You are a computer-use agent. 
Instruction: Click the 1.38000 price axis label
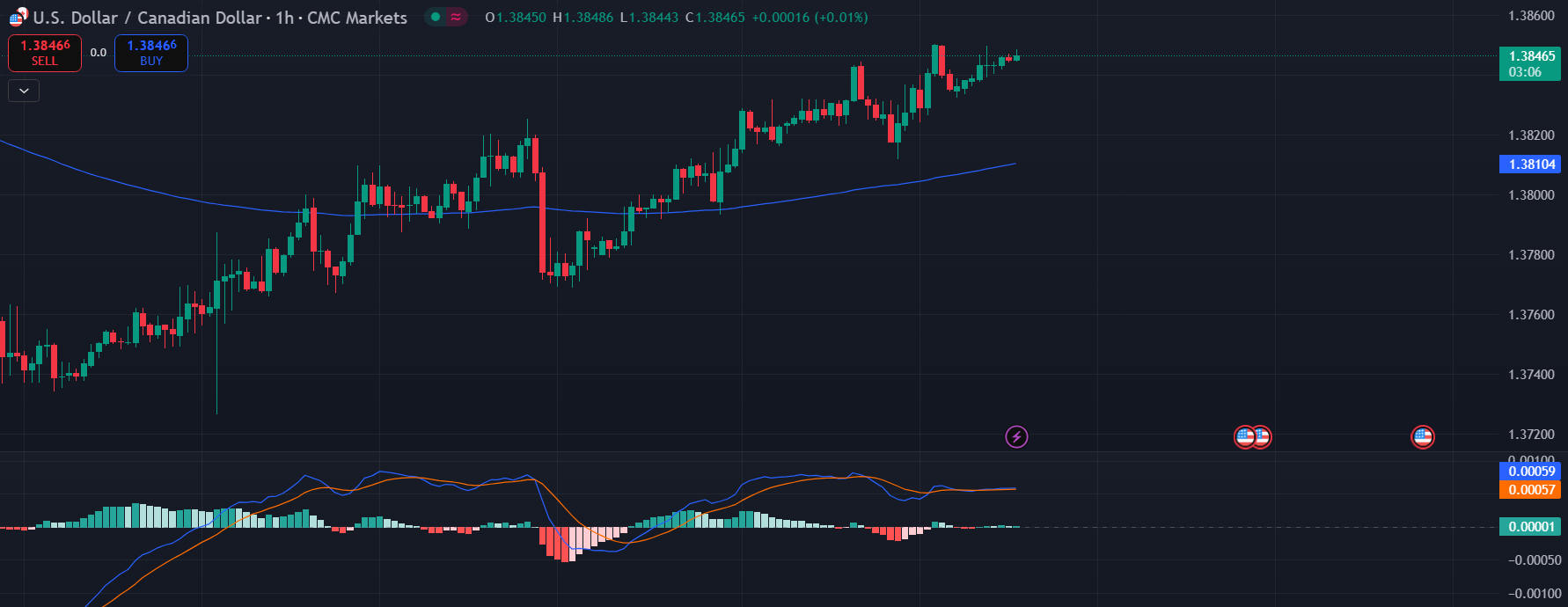click(1531, 195)
